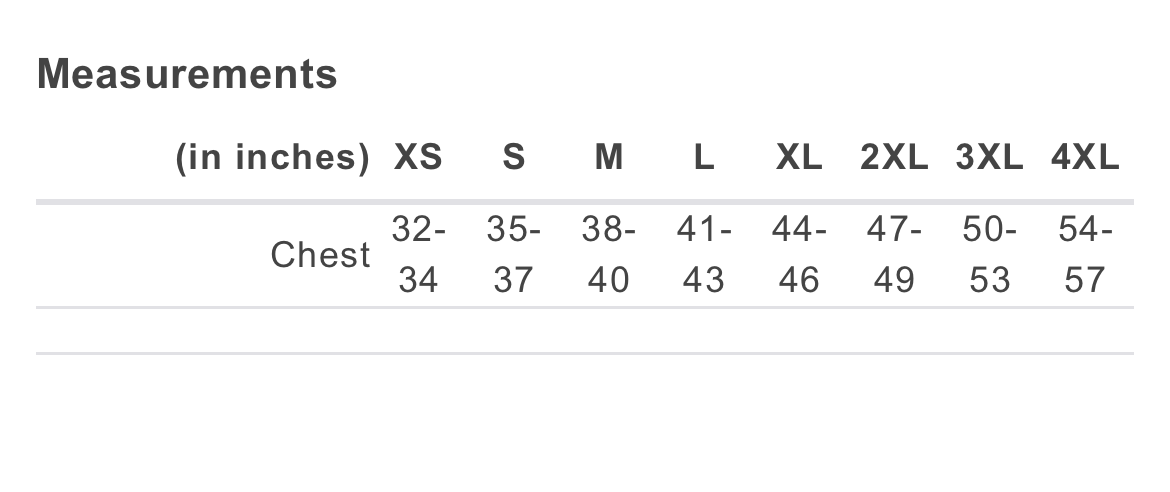Select the 50-53 chest measurement
The image size is (1170, 492).
coord(989,255)
